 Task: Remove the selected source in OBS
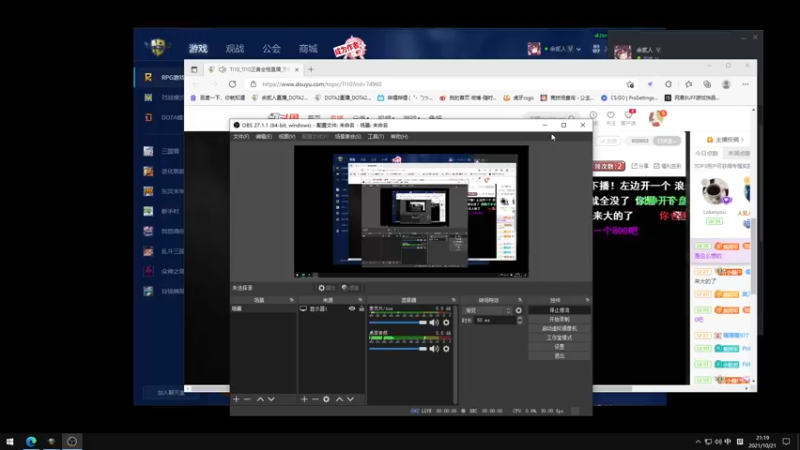click(315, 399)
